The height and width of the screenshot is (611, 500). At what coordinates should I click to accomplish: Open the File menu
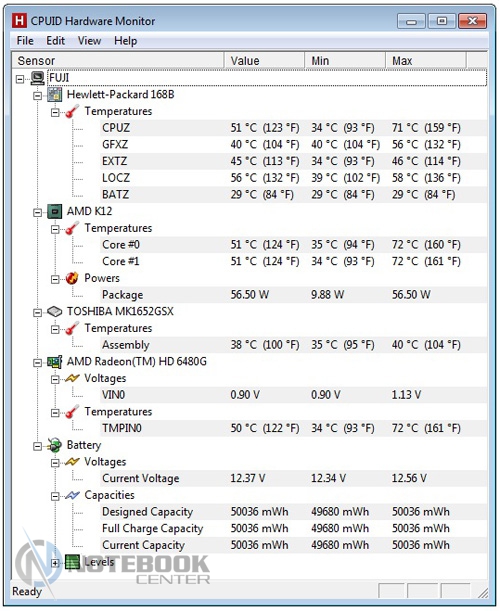(x=25, y=41)
